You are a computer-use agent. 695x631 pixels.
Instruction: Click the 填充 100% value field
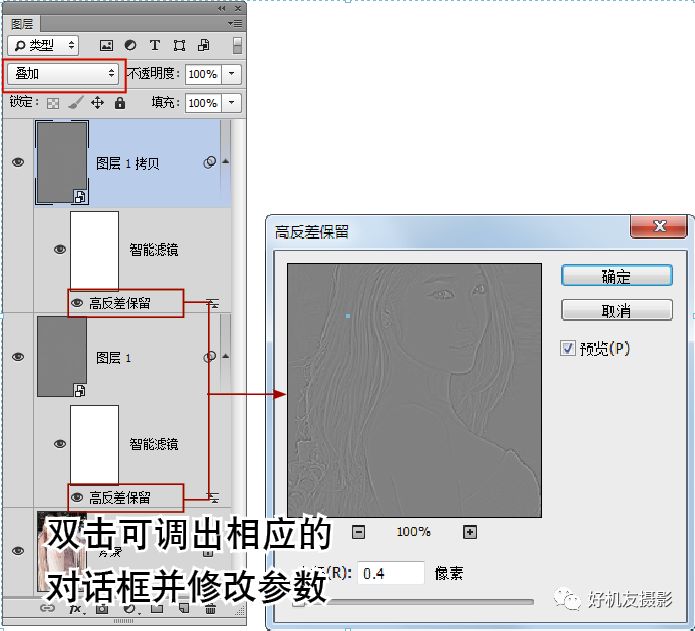pos(203,103)
